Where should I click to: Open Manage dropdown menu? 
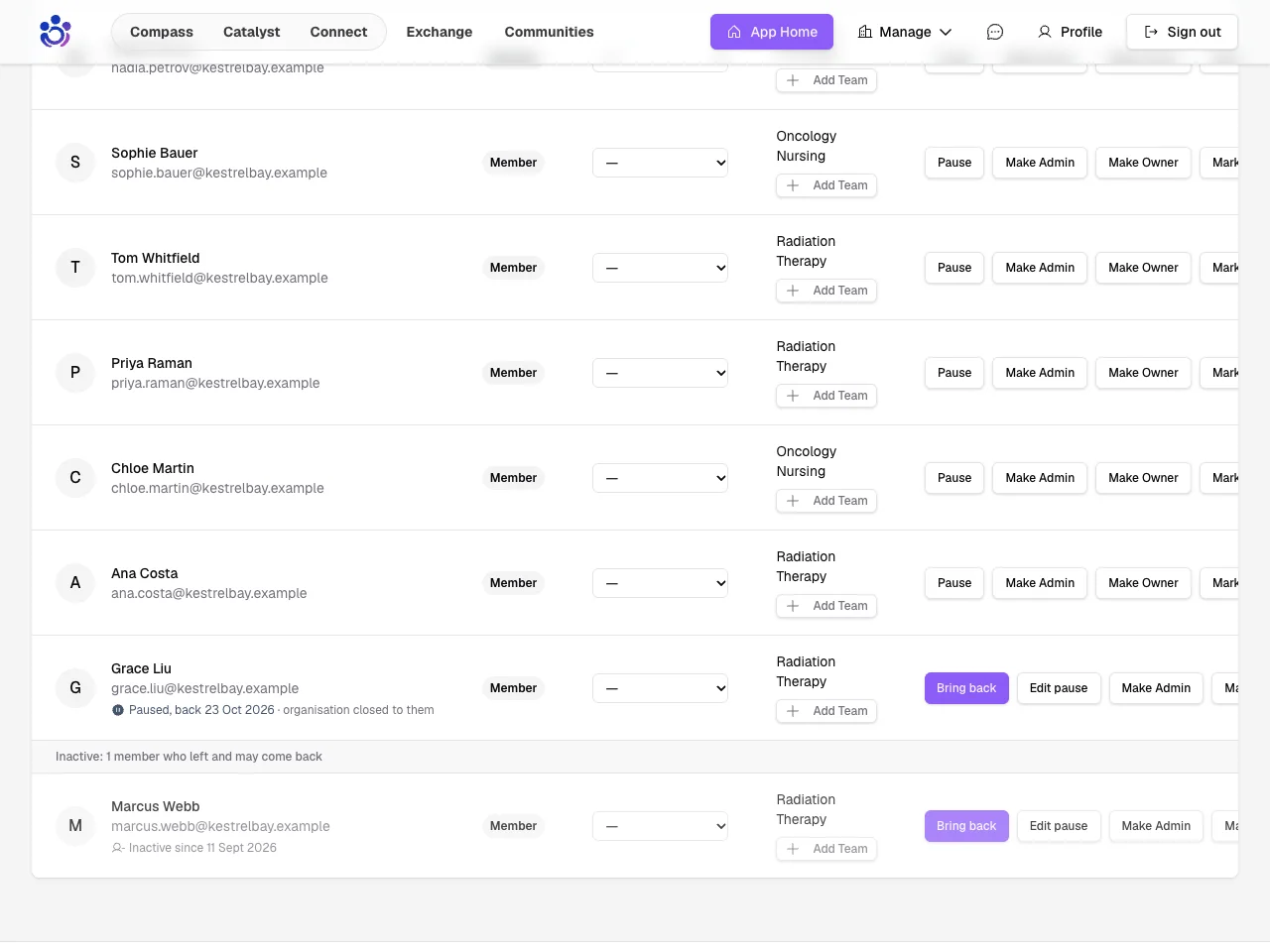coord(905,32)
